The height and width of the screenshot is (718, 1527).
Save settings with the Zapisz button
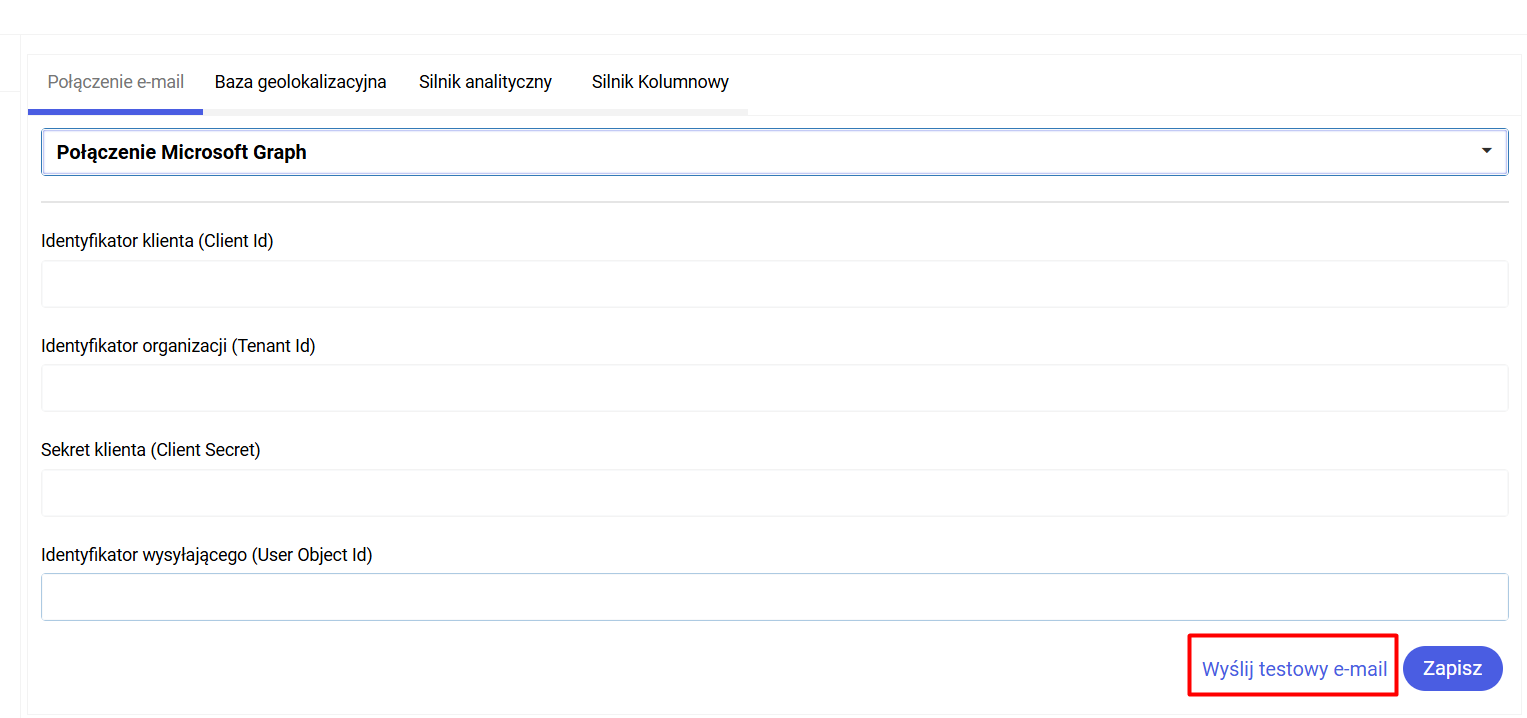(1452, 668)
